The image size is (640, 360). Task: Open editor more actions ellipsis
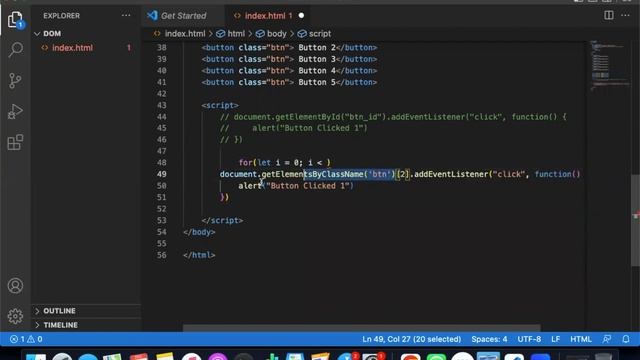(625, 16)
